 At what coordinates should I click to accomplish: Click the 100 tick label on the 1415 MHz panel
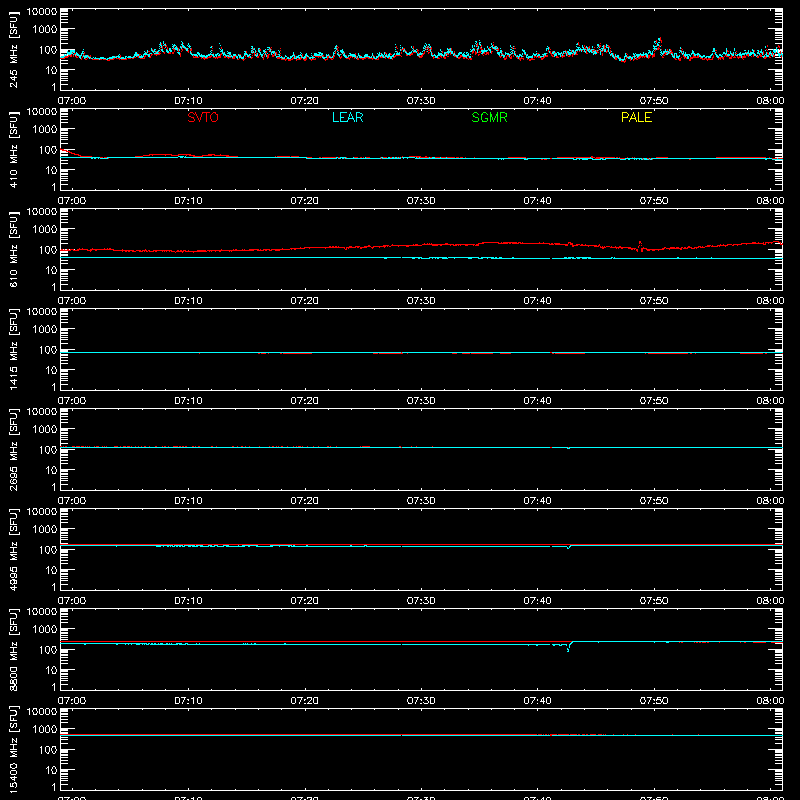[x=48, y=350]
